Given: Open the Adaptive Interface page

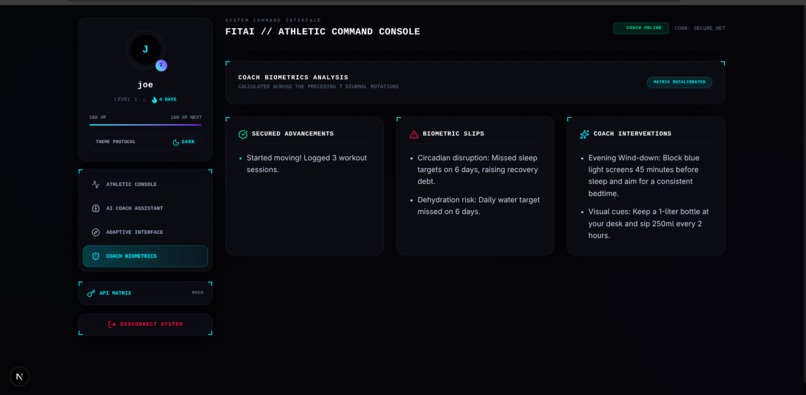Looking at the screenshot, I should pos(145,232).
